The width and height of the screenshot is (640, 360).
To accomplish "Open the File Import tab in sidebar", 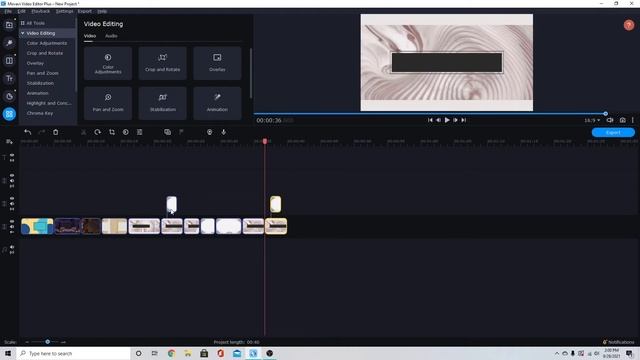I will coord(9,25).
